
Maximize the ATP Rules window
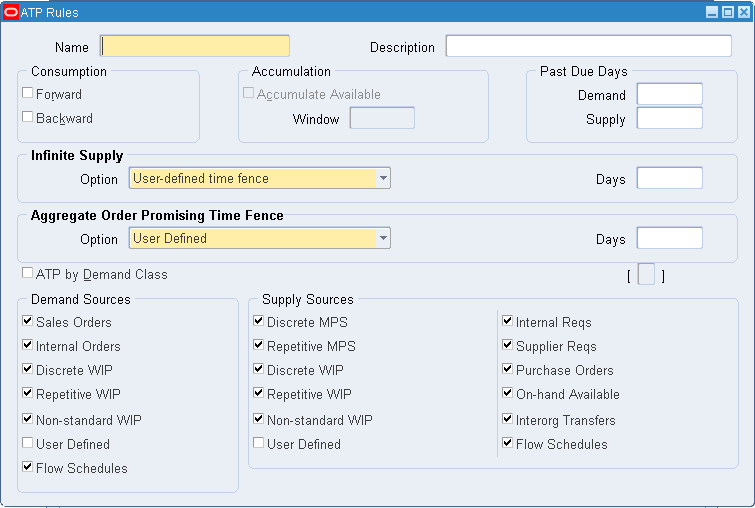728,12
